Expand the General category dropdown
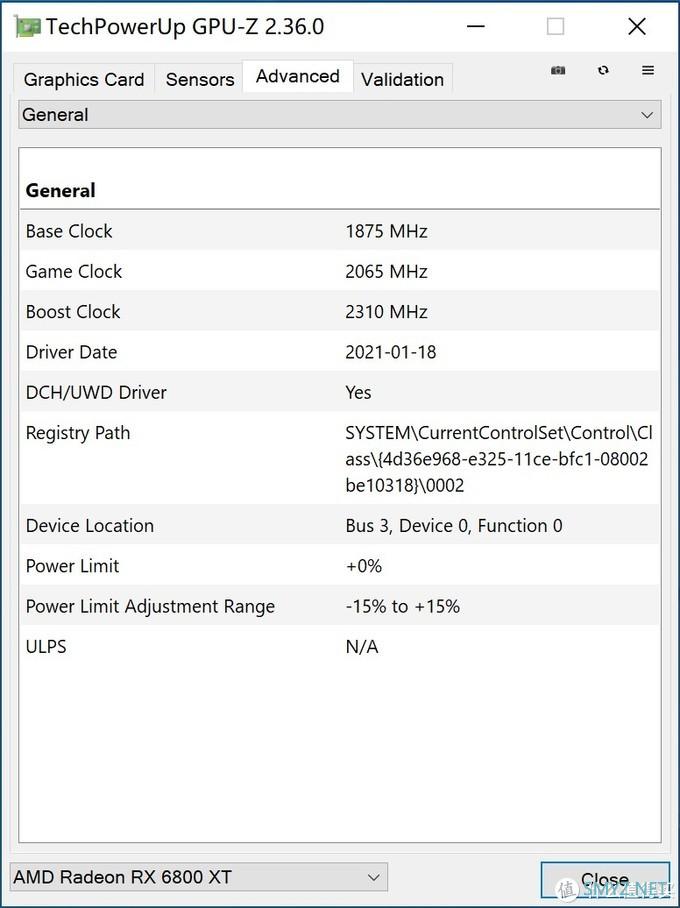 pos(339,115)
